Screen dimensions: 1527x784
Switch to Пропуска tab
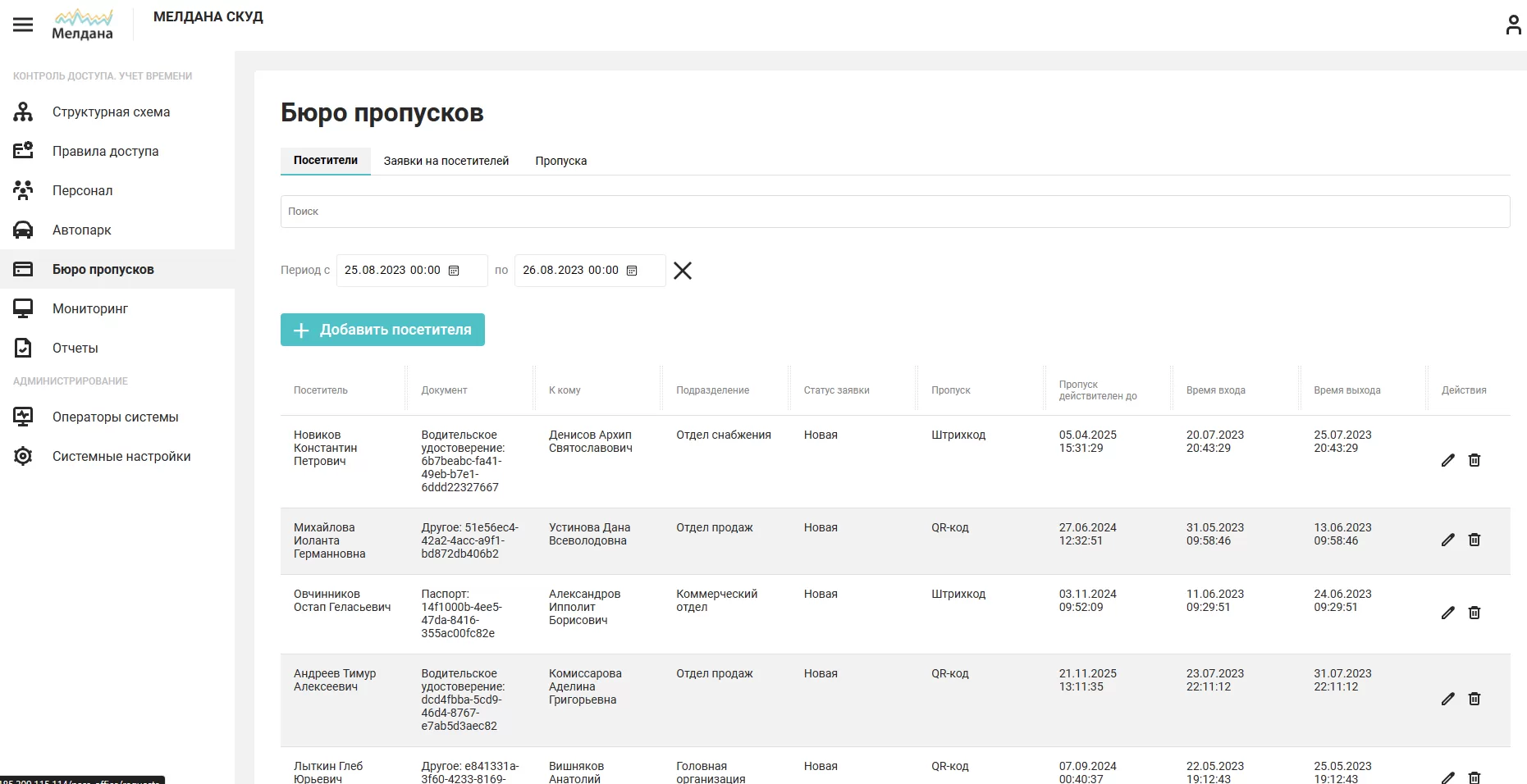[x=561, y=161]
